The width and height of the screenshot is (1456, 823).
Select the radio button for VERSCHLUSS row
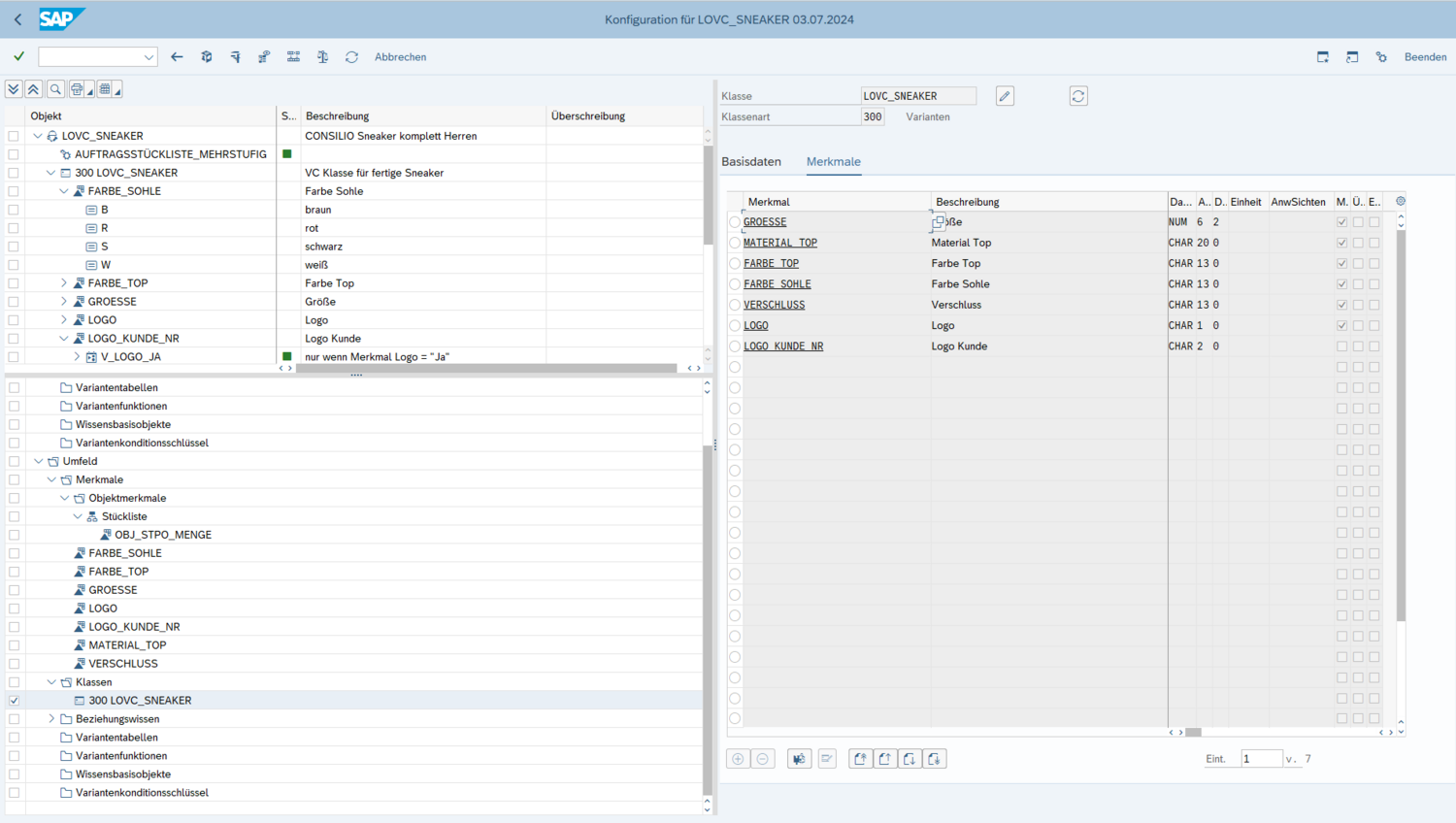(x=735, y=305)
